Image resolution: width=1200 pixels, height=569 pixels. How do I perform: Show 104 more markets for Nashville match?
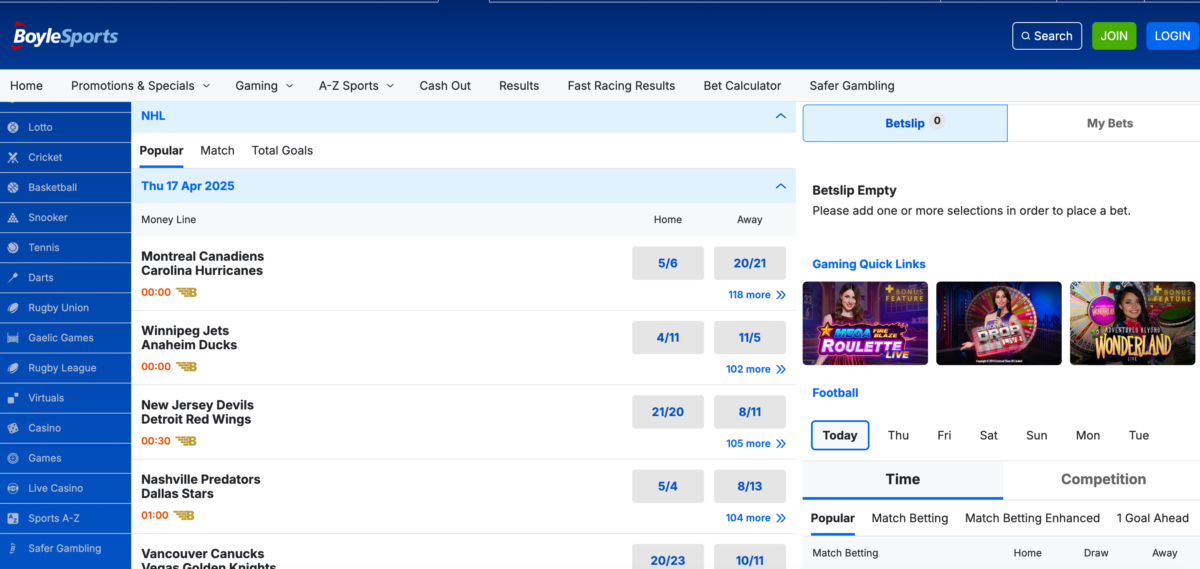[x=756, y=518]
